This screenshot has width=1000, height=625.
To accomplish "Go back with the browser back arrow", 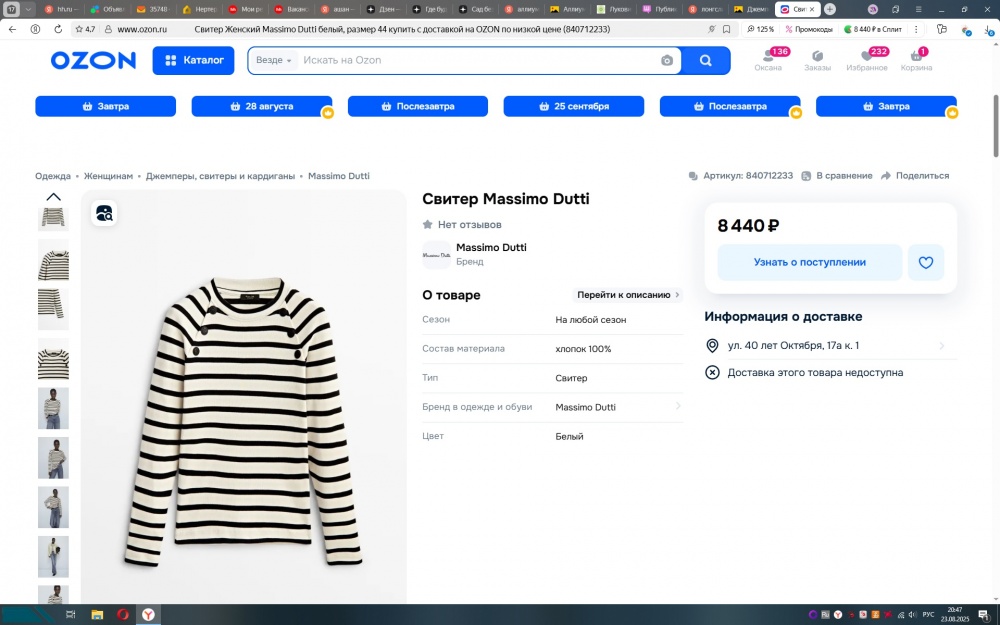I will coord(12,29).
